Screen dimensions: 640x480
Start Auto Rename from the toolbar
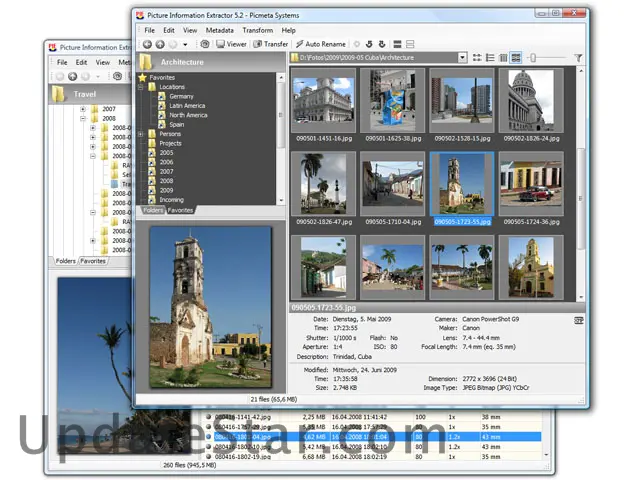(x=320, y=45)
